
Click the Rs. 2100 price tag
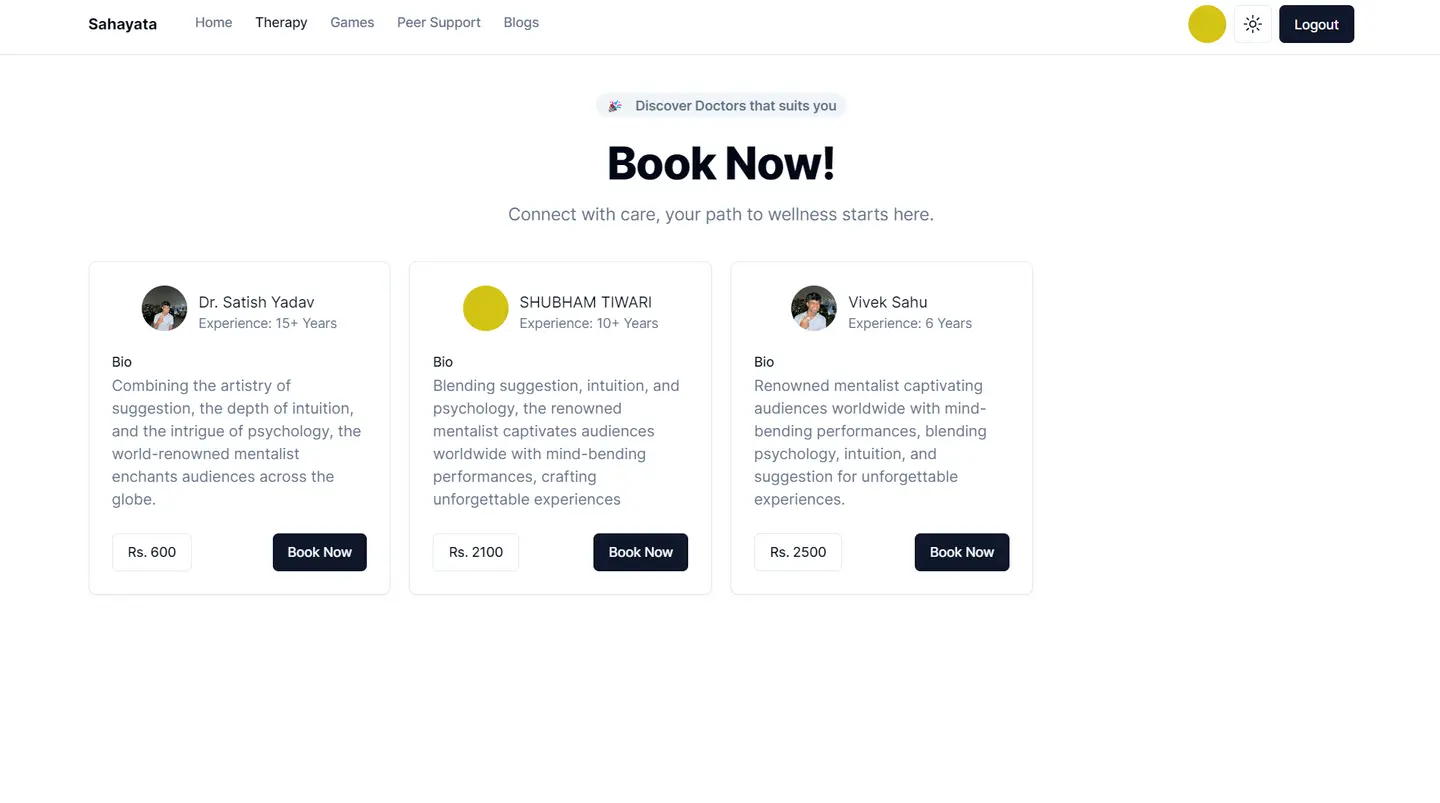pyautogui.click(x=476, y=552)
